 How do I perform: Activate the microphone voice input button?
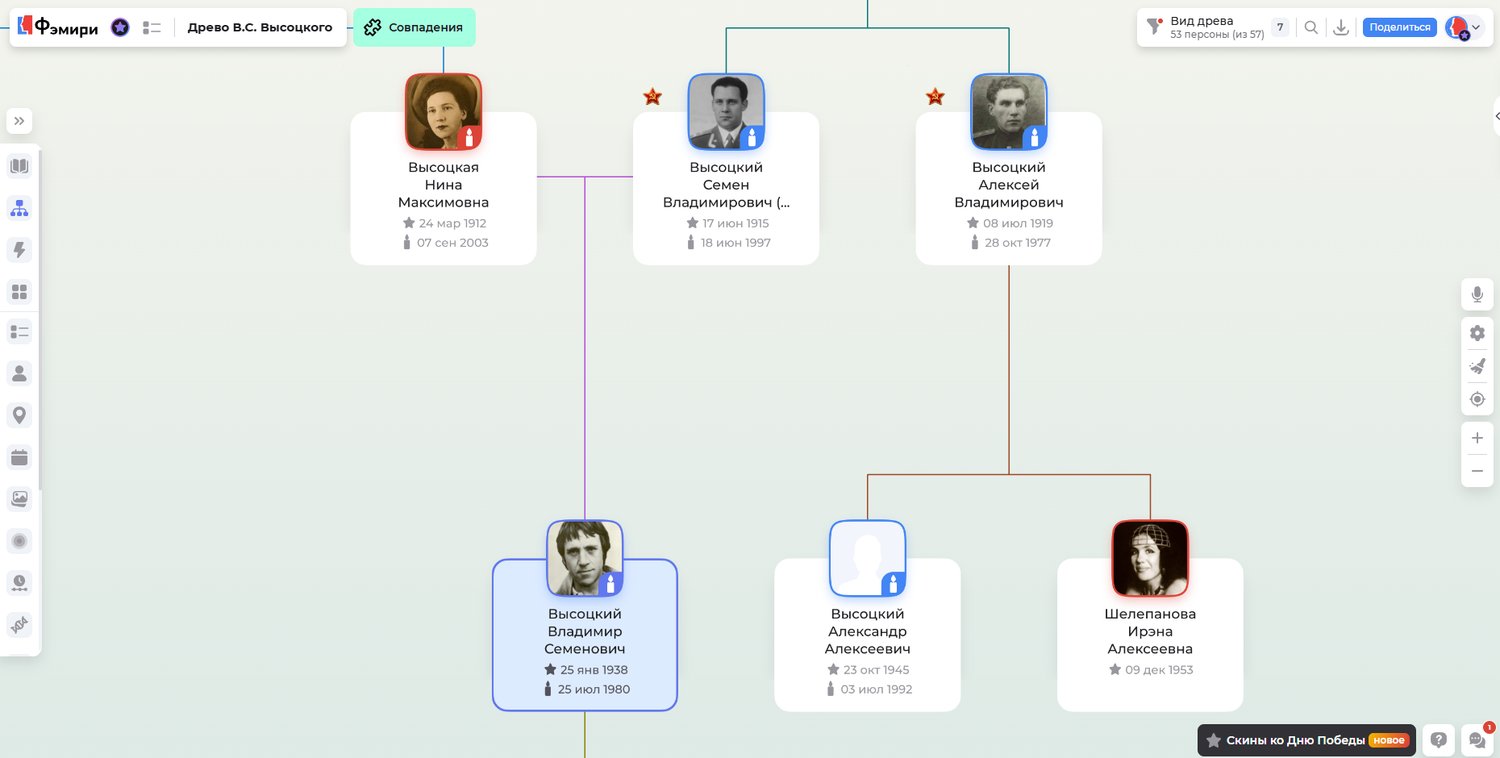[x=1477, y=294]
